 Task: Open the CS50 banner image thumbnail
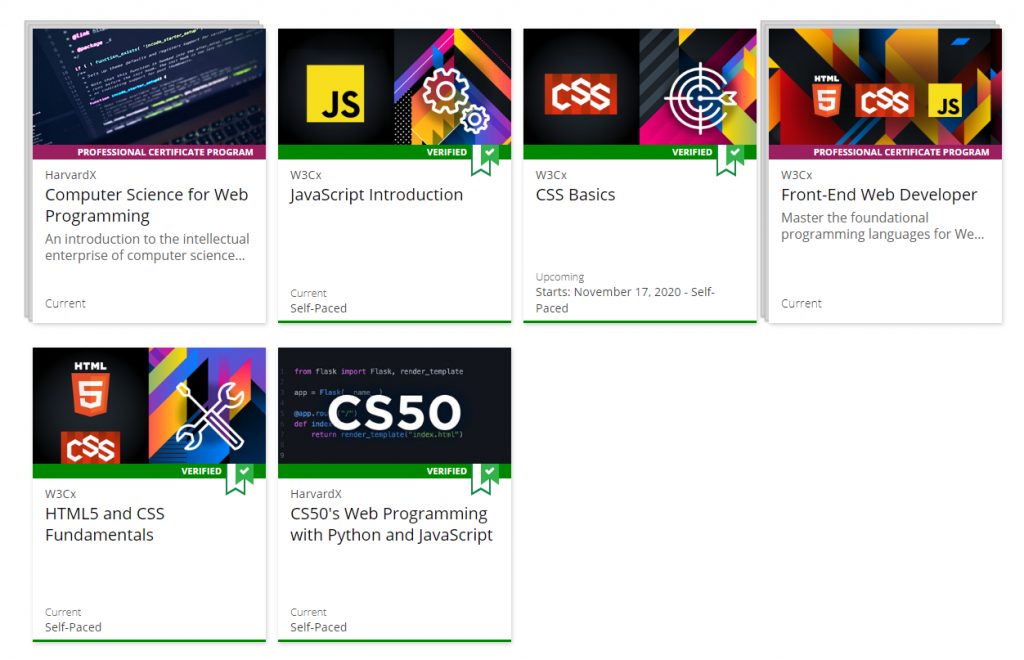click(394, 405)
